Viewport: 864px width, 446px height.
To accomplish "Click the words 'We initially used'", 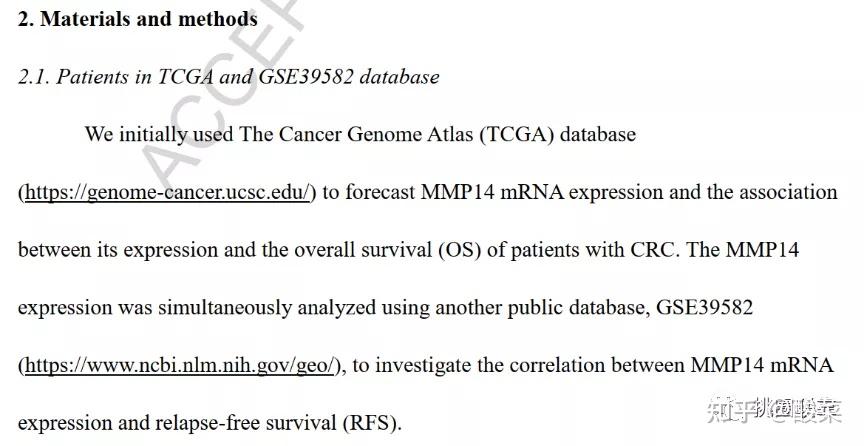I will click(x=159, y=134).
